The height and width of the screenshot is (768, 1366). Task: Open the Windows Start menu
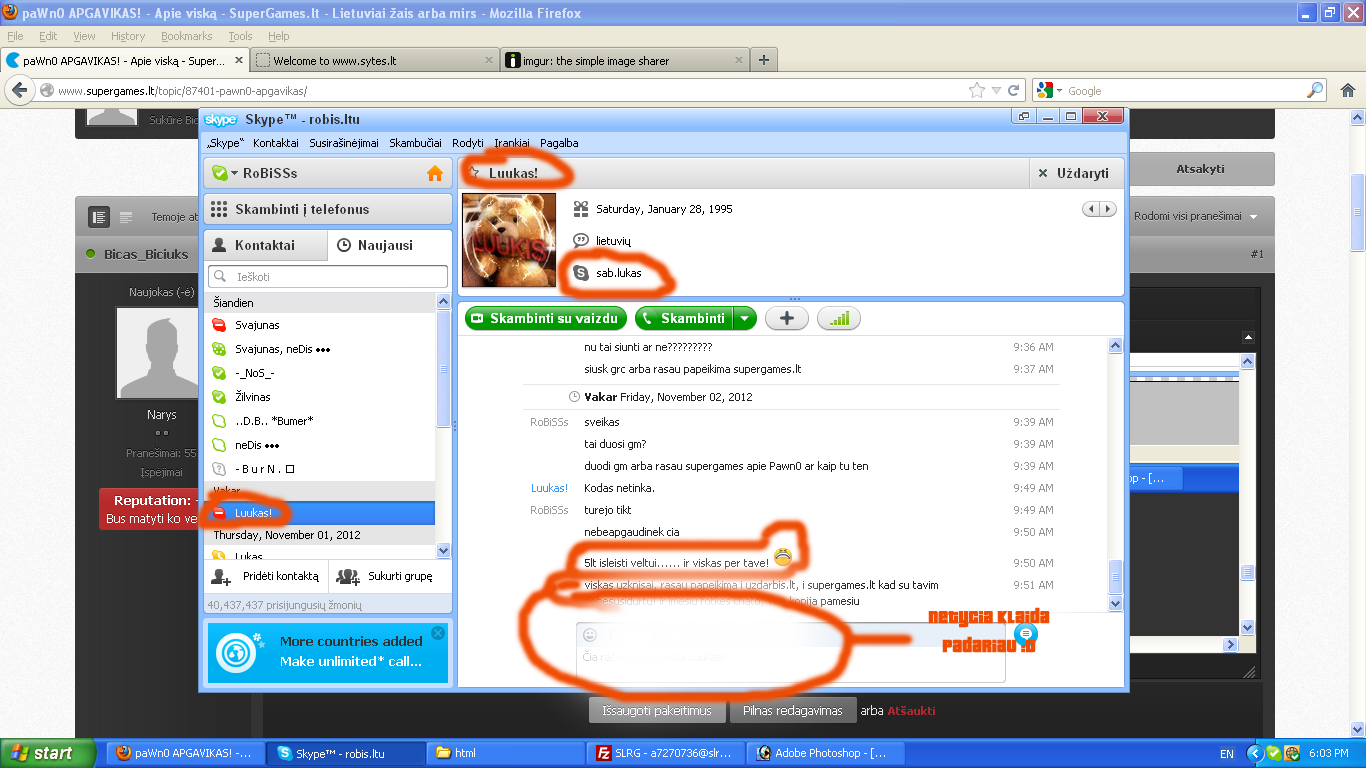(47, 753)
